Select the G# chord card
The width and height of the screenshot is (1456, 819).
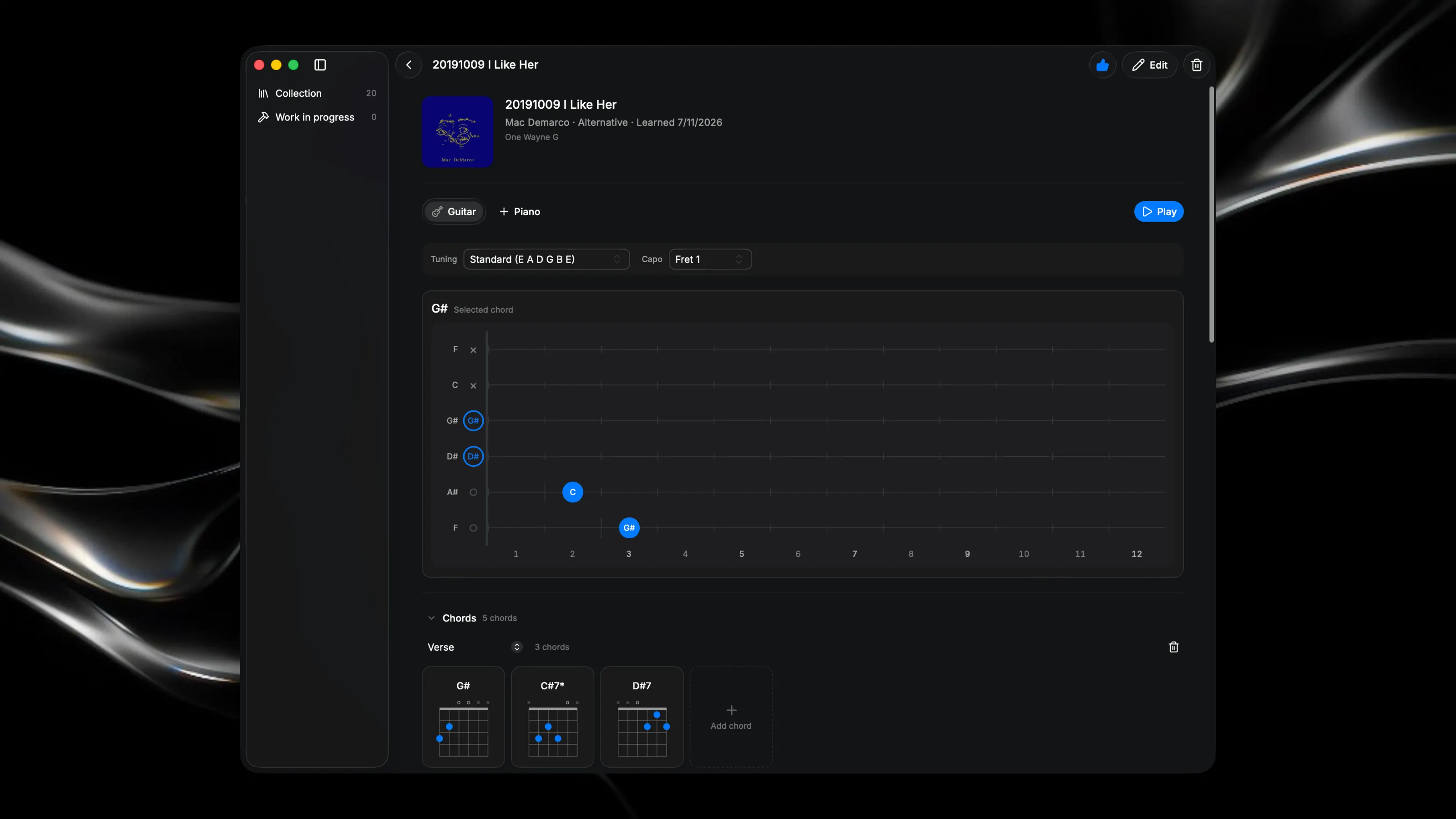[x=463, y=717]
